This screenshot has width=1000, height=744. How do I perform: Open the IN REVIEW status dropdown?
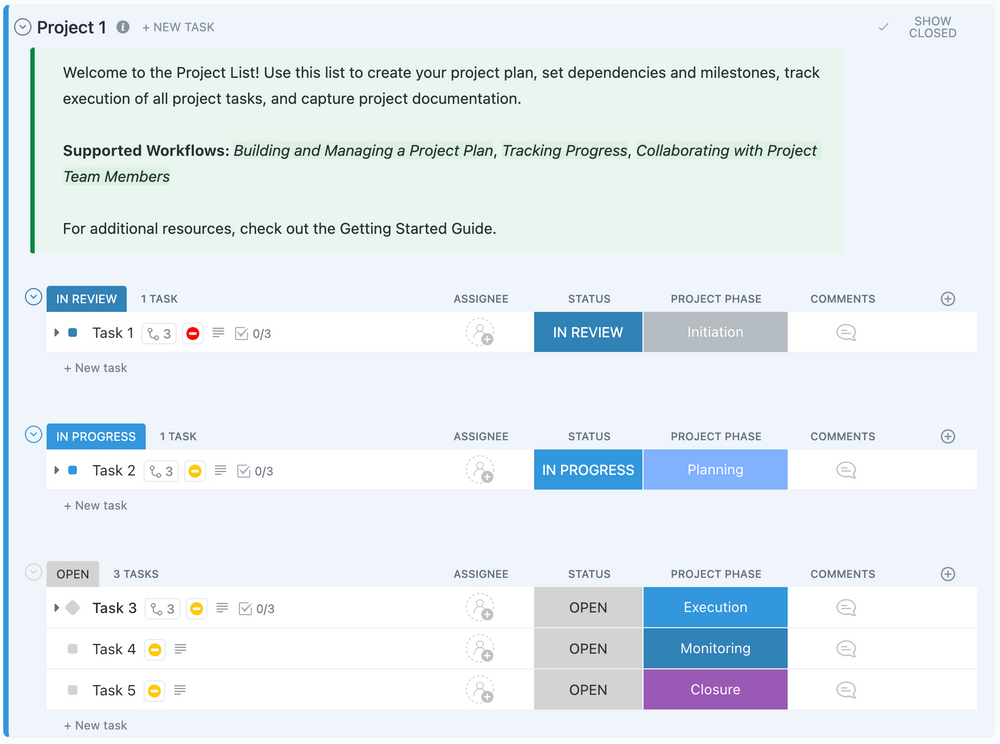point(587,333)
